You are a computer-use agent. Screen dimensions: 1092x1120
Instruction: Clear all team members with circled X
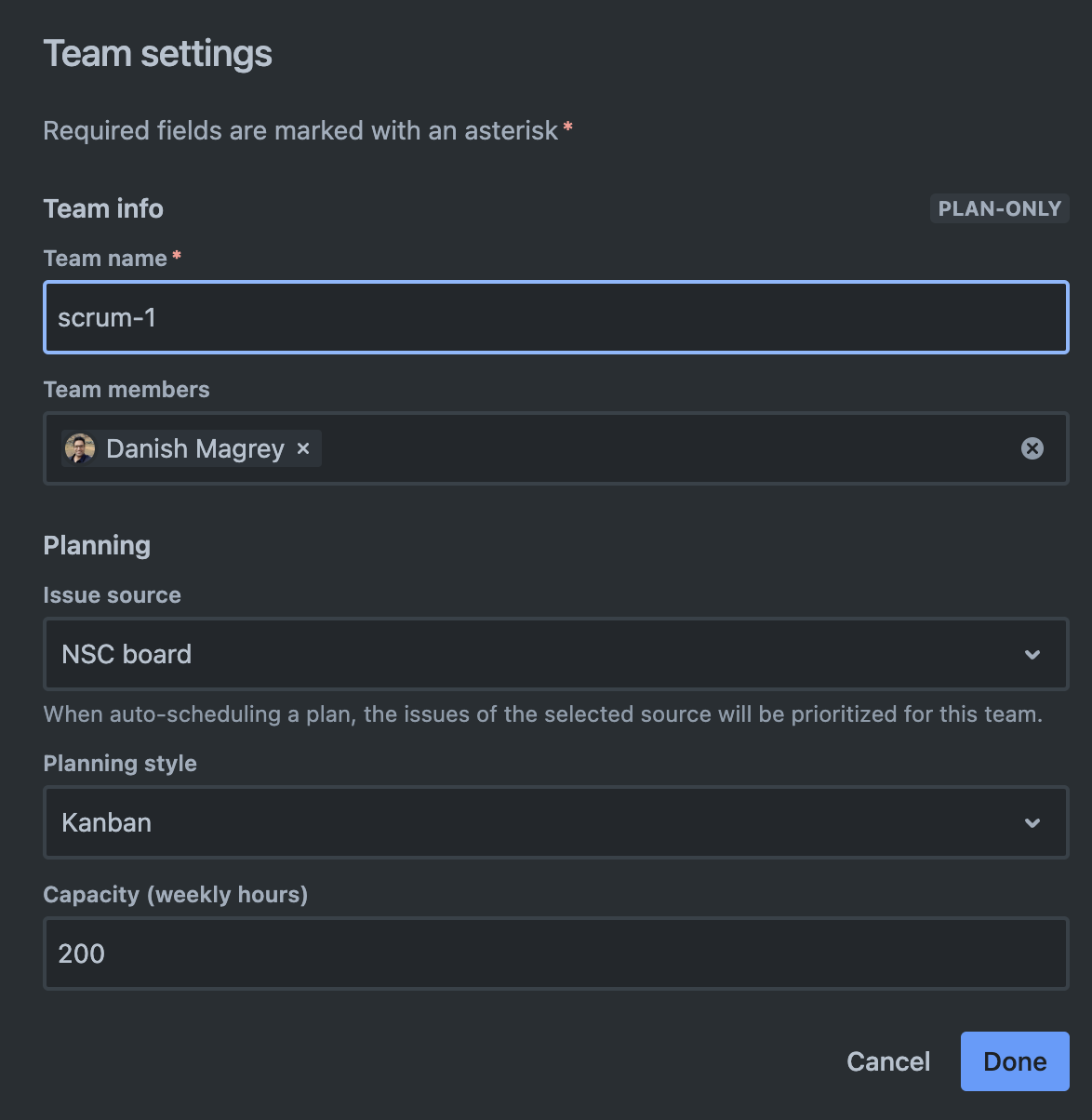point(1032,448)
